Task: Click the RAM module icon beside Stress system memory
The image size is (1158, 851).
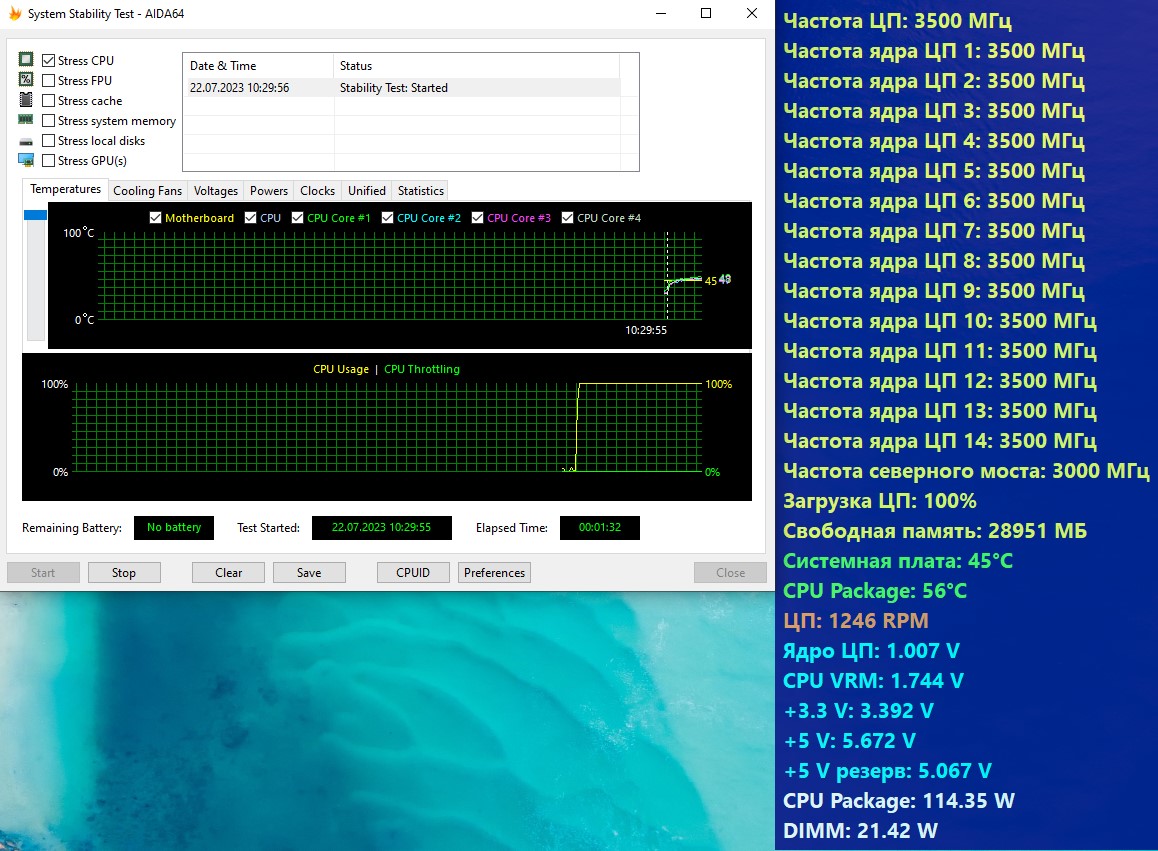Action: (x=26, y=119)
